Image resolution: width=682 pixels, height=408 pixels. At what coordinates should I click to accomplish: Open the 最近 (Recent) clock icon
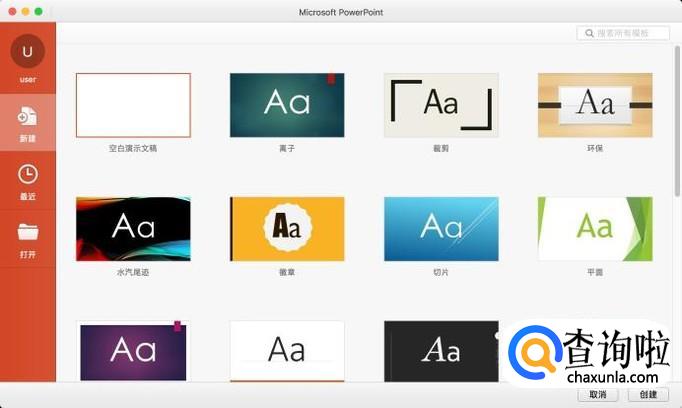tap(28, 174)
